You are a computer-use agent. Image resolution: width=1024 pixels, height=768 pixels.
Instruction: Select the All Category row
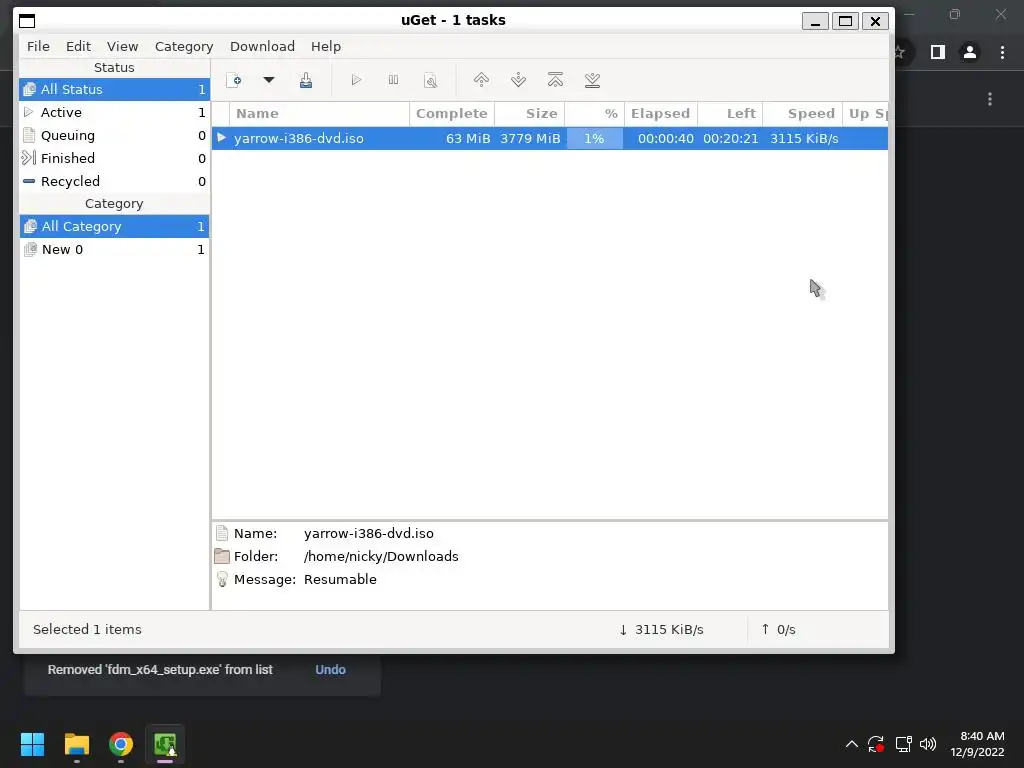click(114, 227)
